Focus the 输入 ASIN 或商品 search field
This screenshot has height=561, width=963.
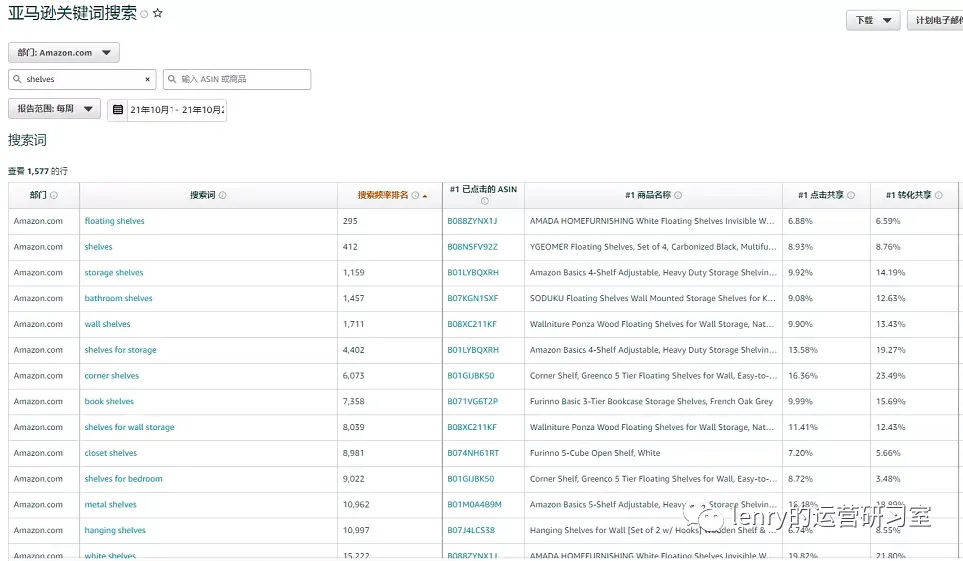point(237,79)
